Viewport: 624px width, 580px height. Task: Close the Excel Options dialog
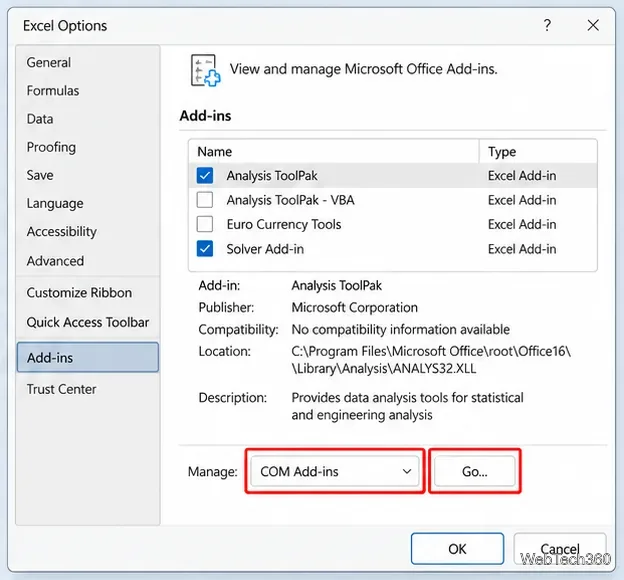593,25
